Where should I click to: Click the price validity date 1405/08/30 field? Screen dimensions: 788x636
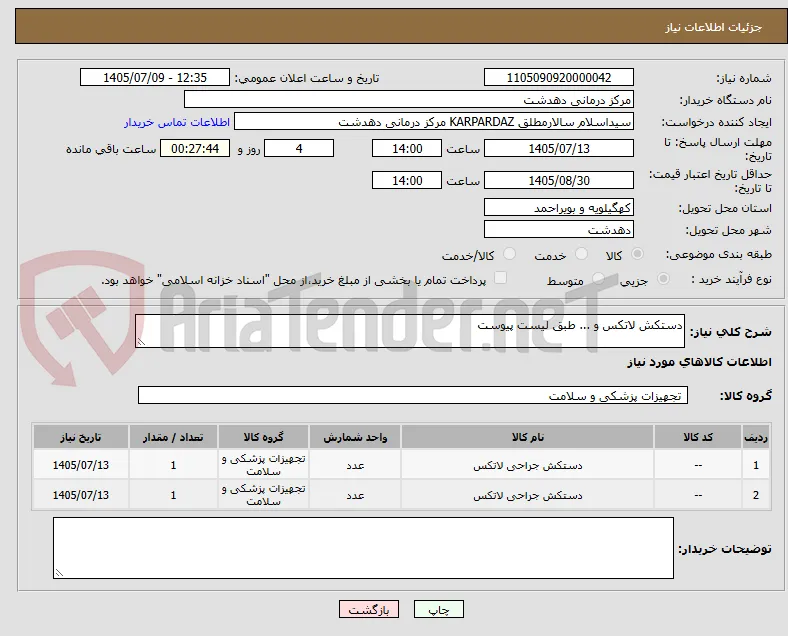[559, 180]
